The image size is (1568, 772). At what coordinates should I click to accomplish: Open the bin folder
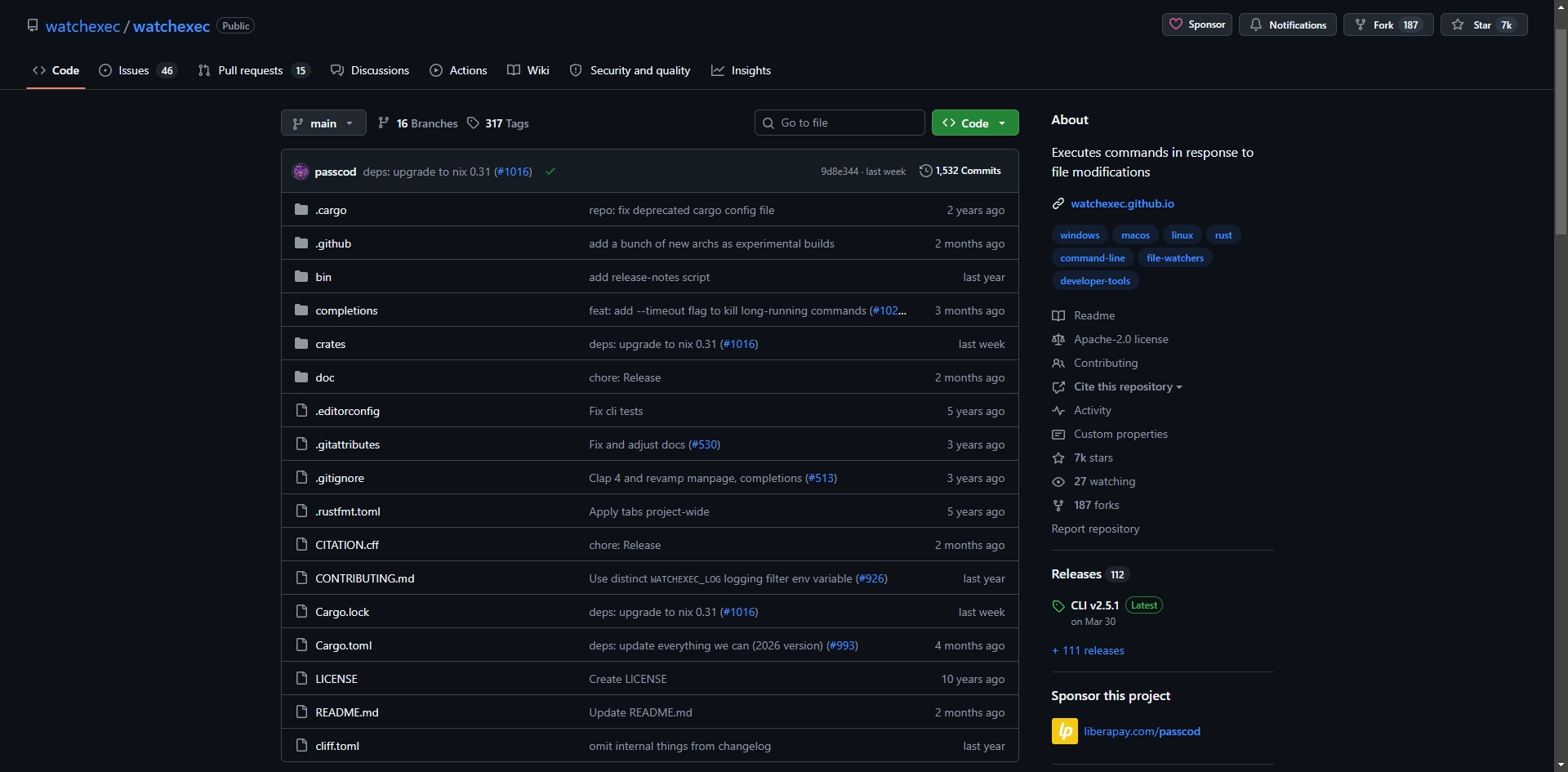(x=323, y=277)
